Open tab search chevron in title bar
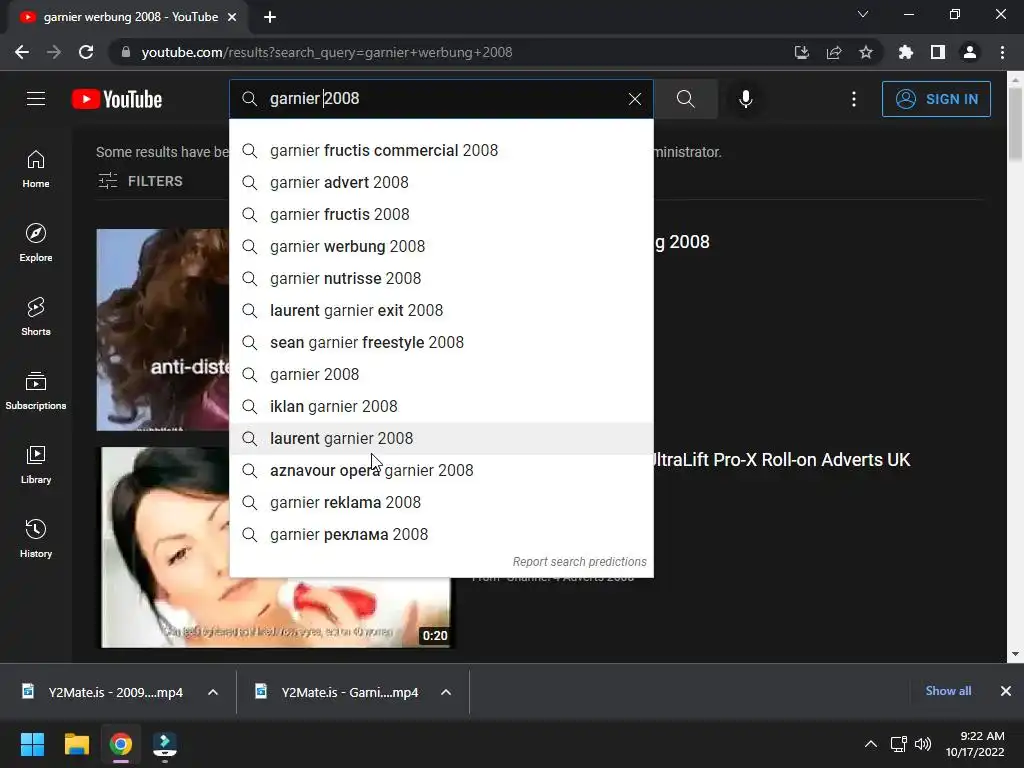Viewport: 1024px width, 768px height. [x=863, y=14]
